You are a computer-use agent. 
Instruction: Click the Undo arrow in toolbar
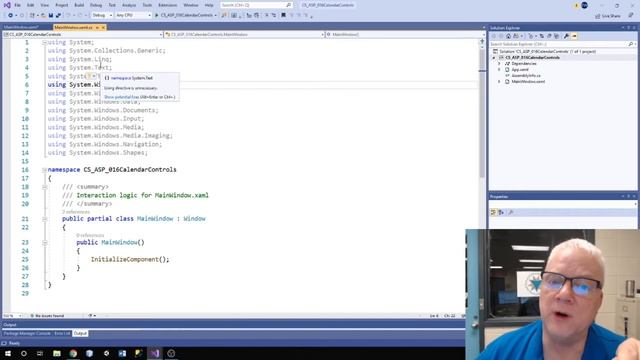68,16
